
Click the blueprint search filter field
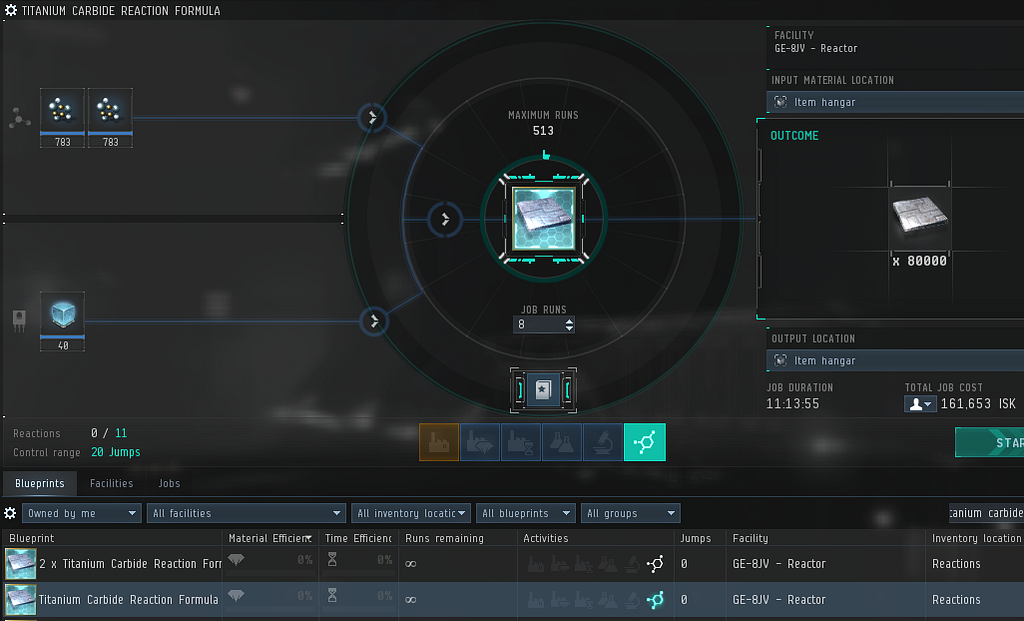pyautogui.click(x=986, y=513)
